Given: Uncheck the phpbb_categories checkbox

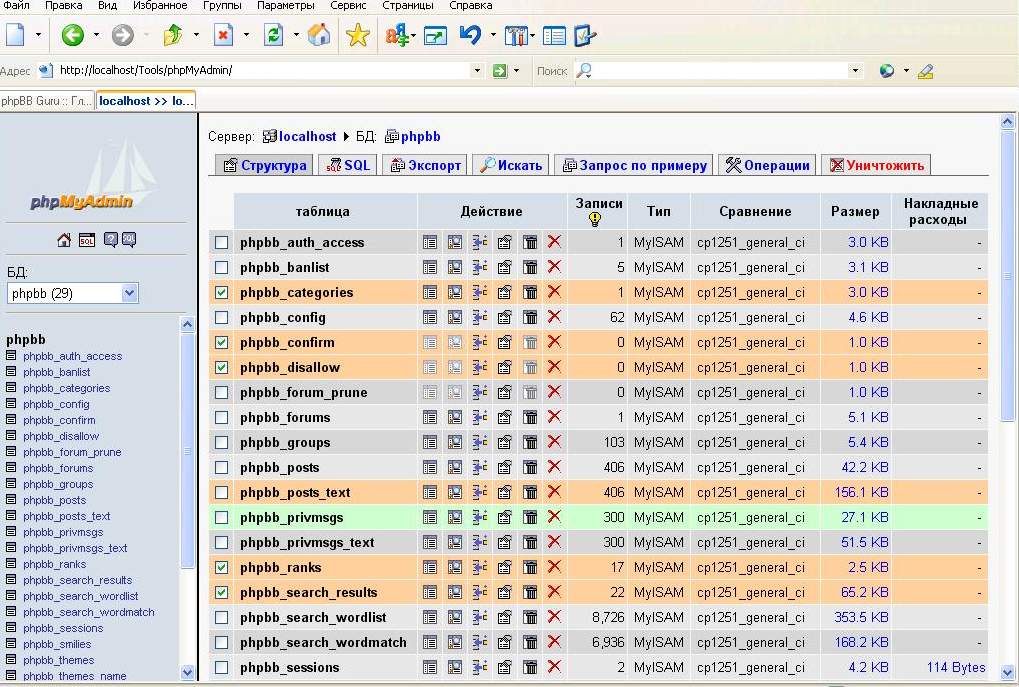Looking at the screenshot, I should pyautogui.click(x=222, y=292).
